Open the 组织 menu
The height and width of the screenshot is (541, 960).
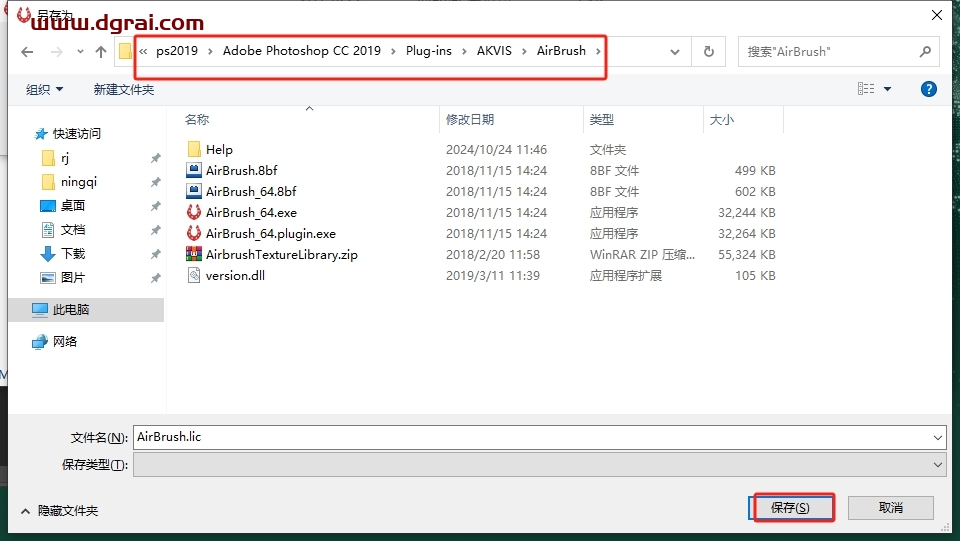click(44, 89)
